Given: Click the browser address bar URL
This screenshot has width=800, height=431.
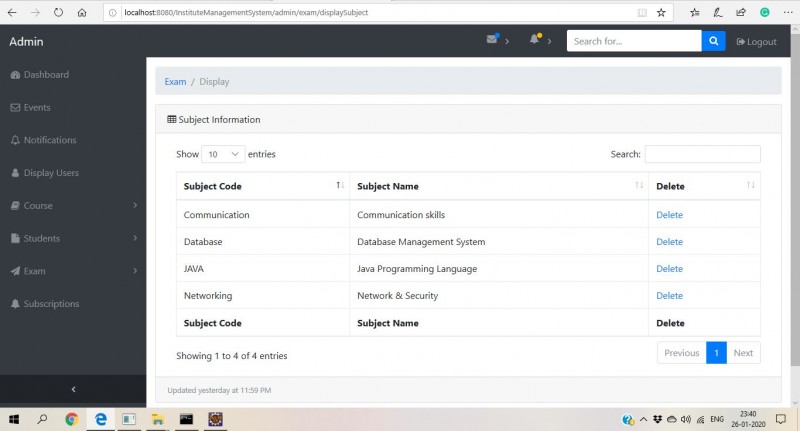Looking at the screenshot, I should 246,13.
